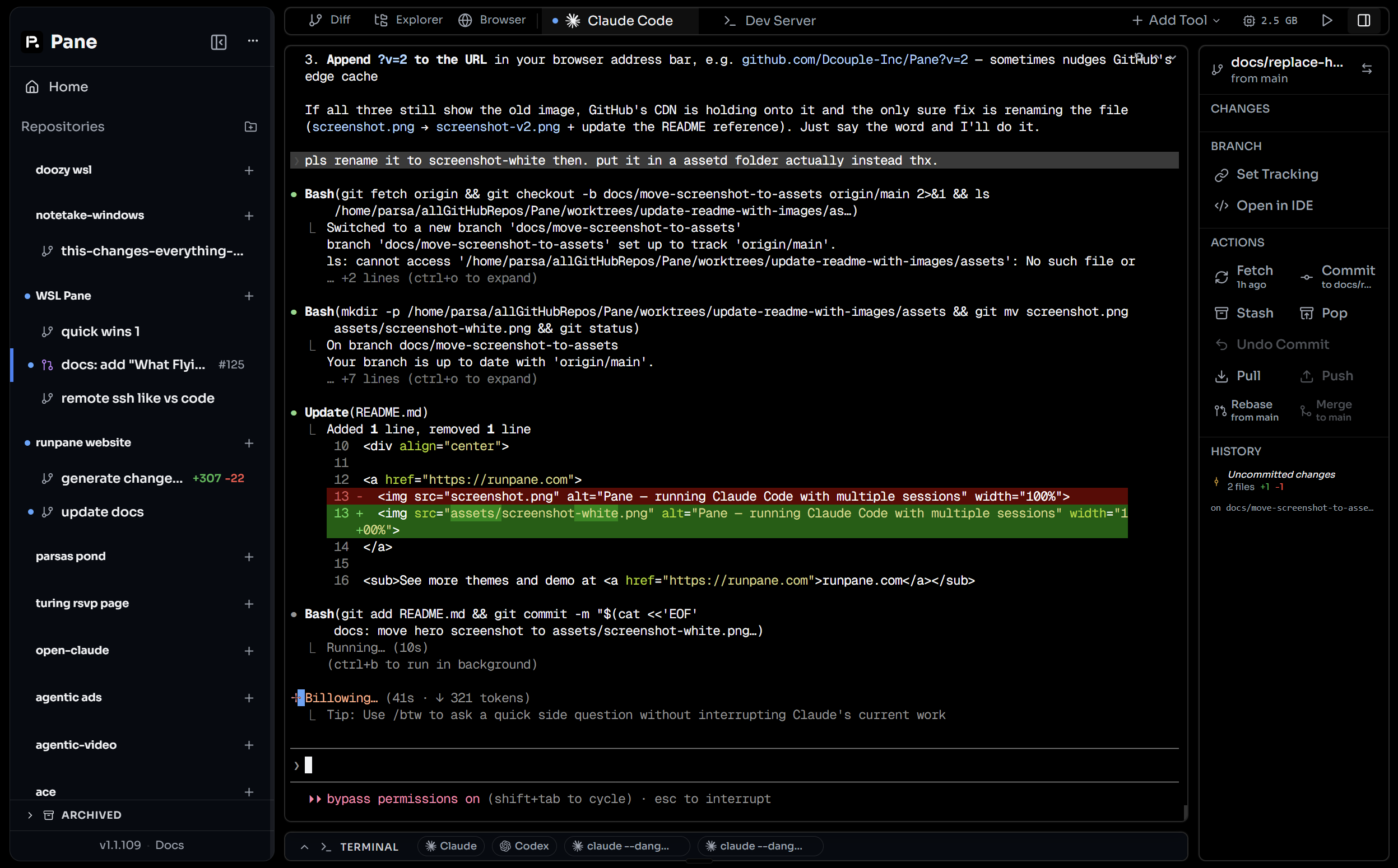
Task: Pop the stashed changes
Action: (x=1323, y=313)
